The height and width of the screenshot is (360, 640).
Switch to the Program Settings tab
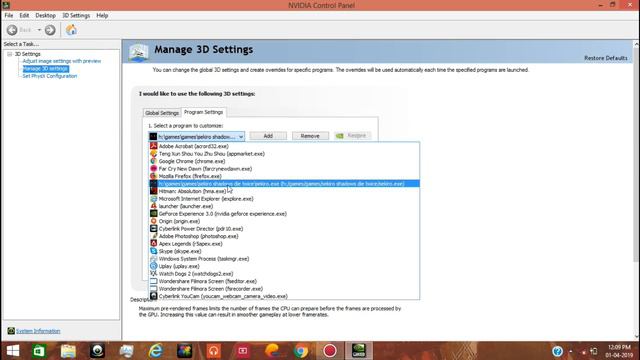(203, 112)
